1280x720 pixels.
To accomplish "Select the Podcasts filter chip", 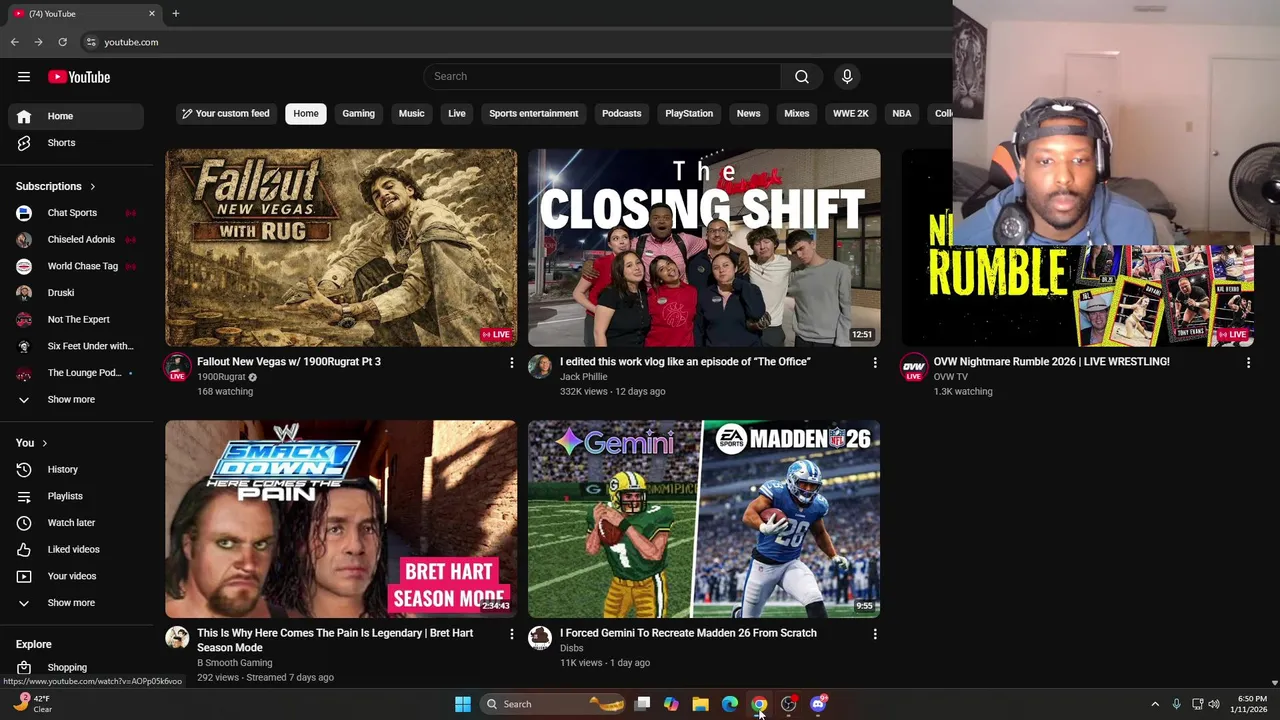I will pos(622,113).
